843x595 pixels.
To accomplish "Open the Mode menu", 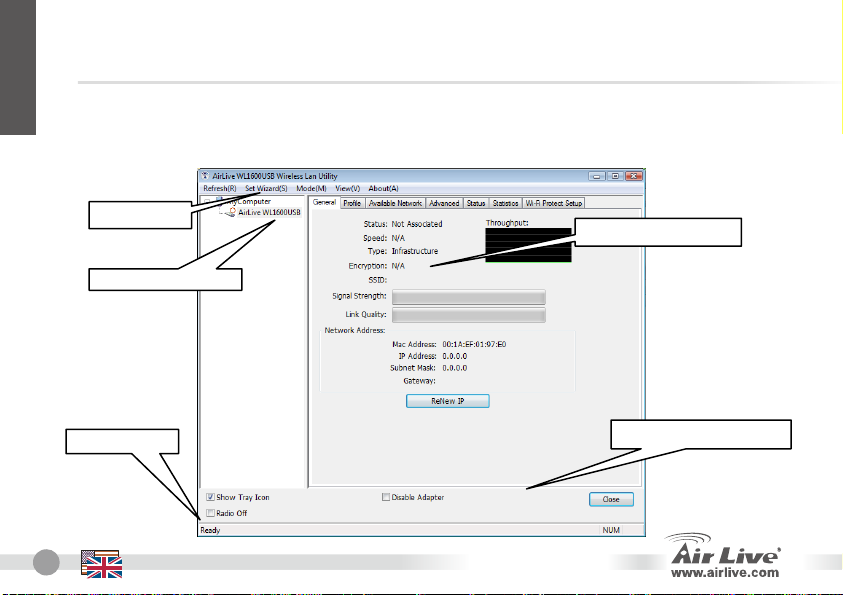I will (311, 188).
